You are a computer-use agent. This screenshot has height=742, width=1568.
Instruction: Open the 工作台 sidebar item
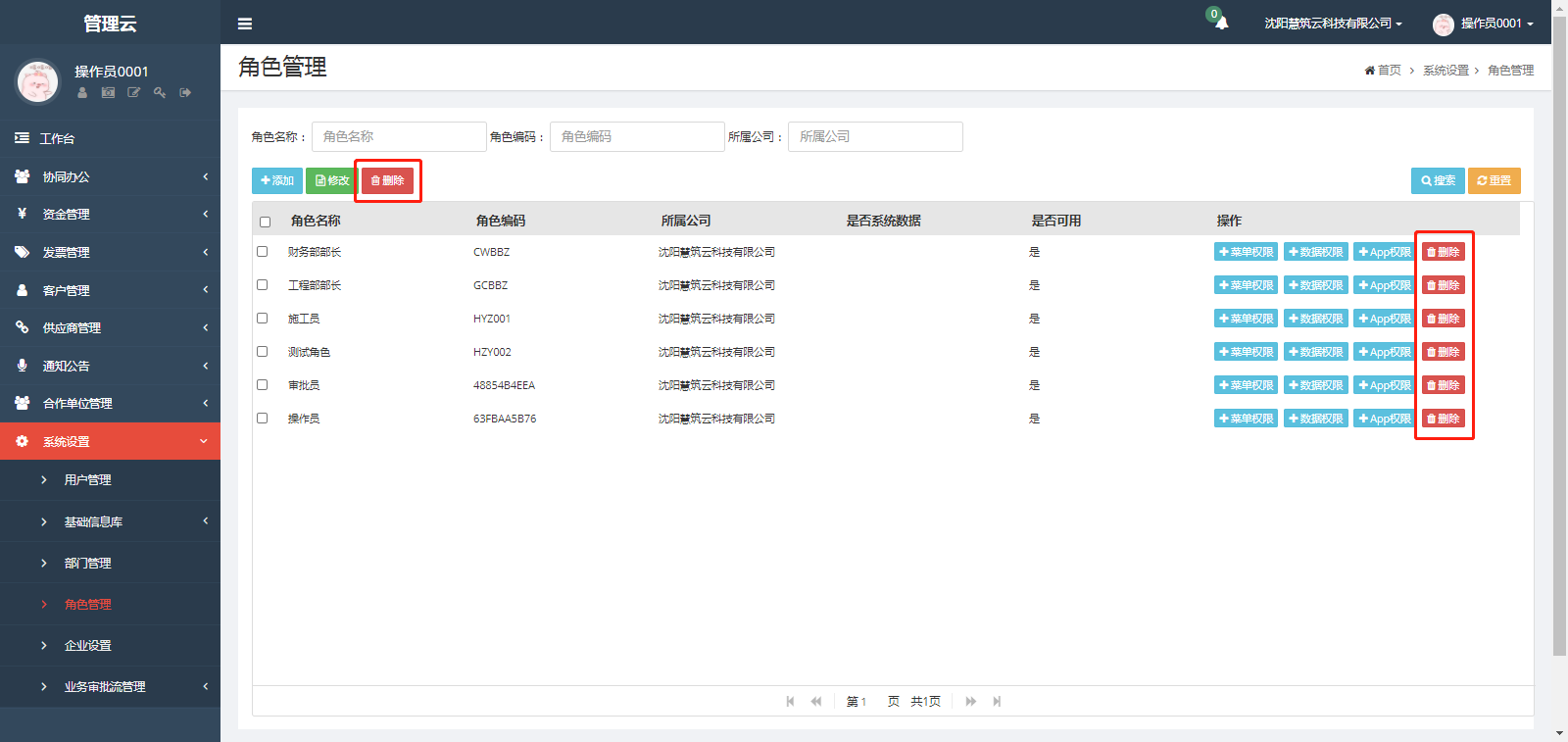[110, 138]
